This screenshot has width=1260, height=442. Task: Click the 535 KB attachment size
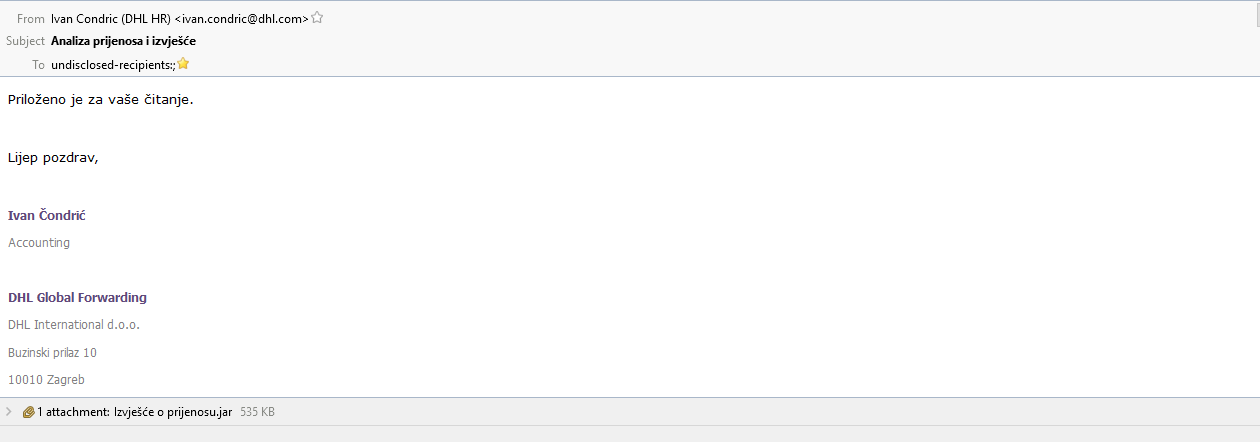coord(258,412)
